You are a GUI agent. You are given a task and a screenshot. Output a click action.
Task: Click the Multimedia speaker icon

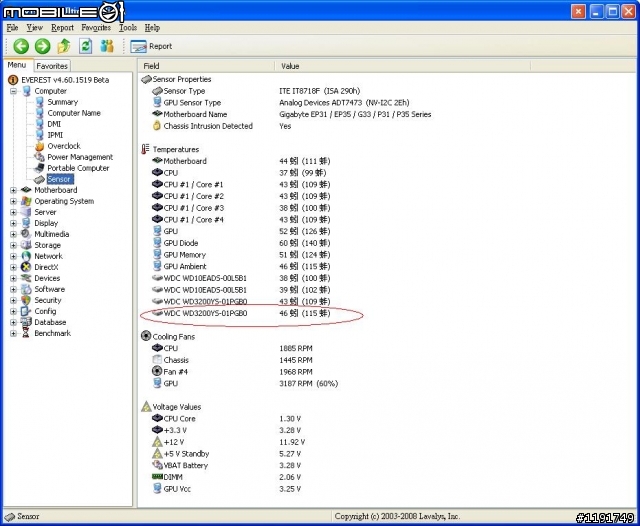pyautogui.click(x=26, y=234)
